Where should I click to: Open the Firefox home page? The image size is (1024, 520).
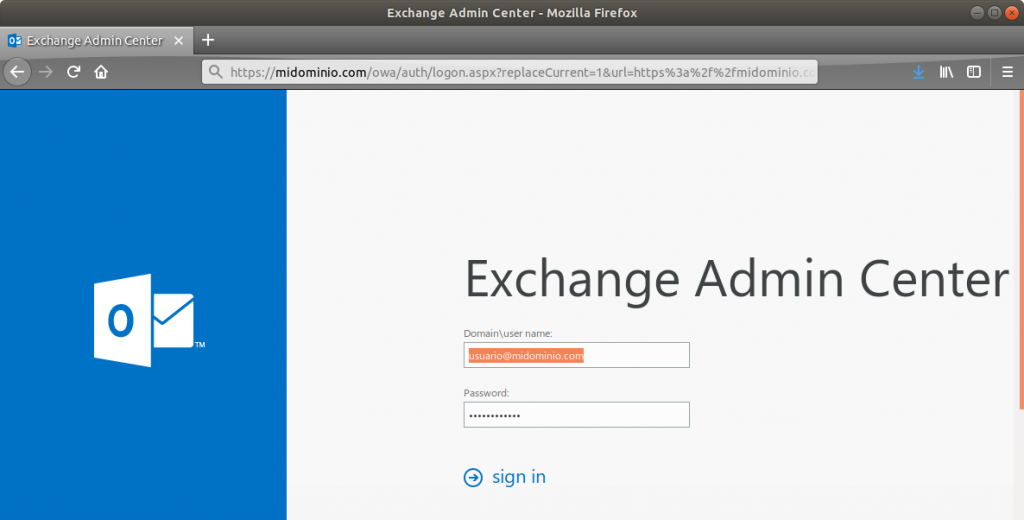pos(101,72)
